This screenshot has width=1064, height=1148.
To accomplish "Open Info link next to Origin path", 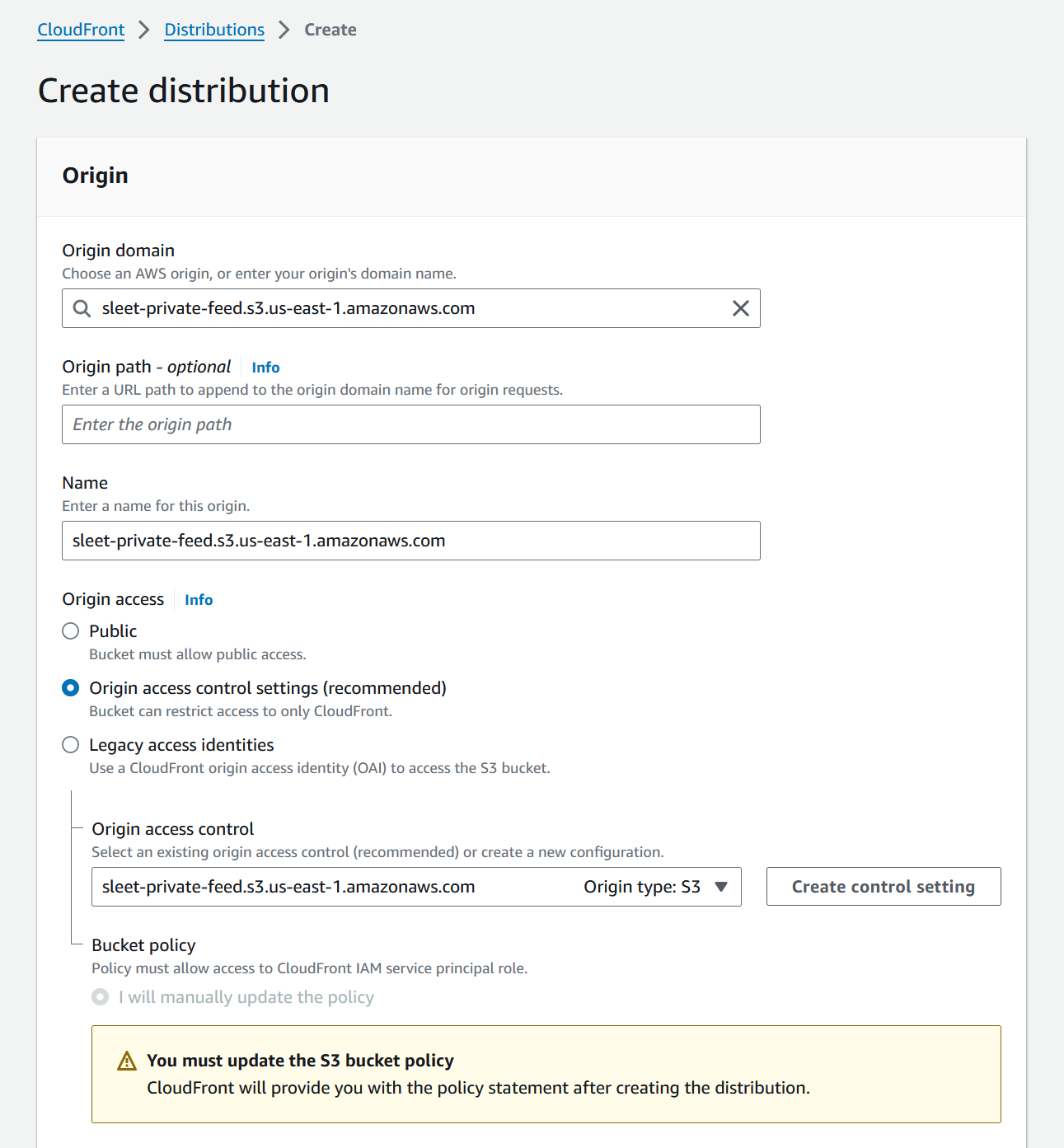I will pos(265,368).
